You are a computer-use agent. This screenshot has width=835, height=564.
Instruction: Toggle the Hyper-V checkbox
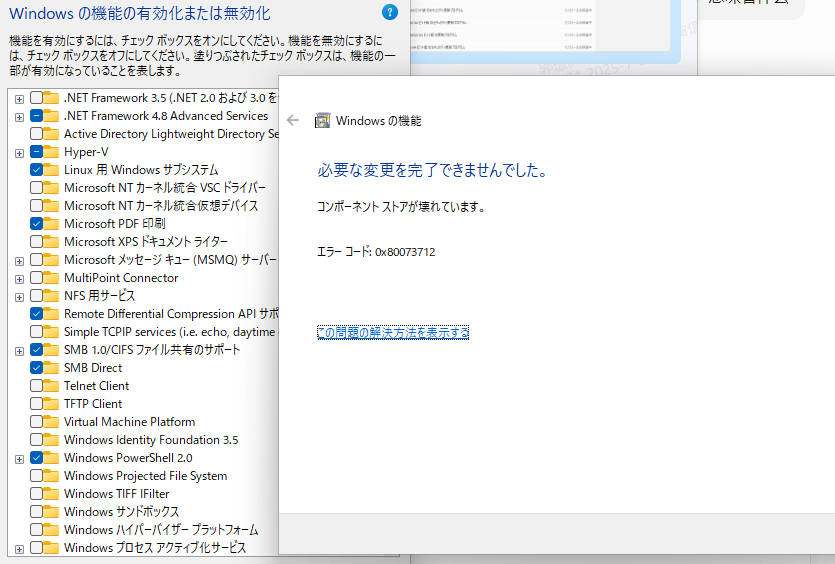[x=36, y=152]
